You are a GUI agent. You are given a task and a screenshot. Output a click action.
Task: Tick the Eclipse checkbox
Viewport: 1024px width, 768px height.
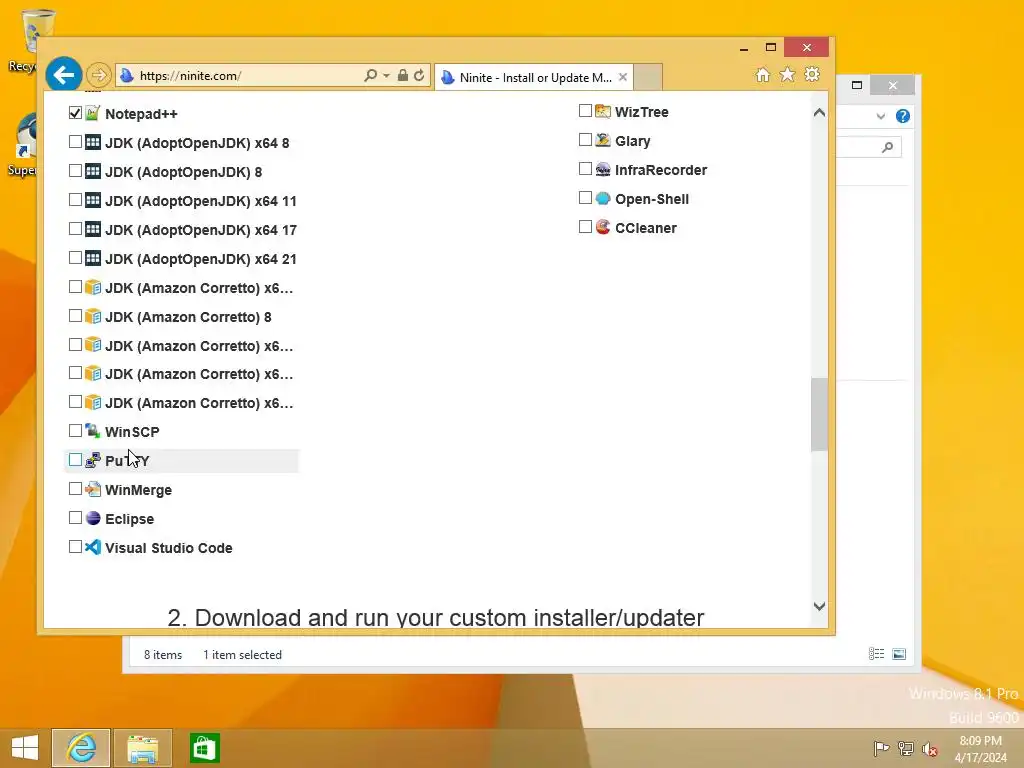[x=75, y=518]
